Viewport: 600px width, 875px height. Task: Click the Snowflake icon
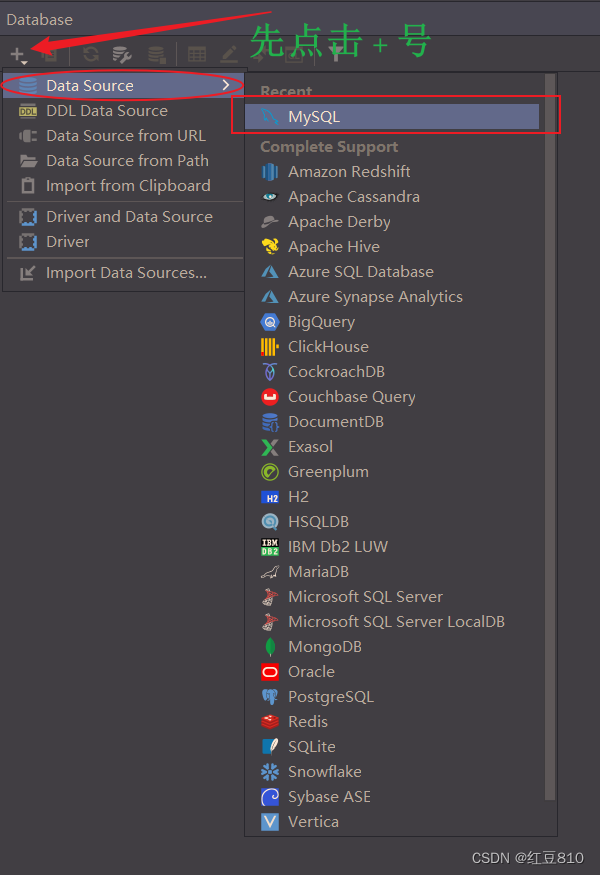pyautogui.click(x=270, y=772)
